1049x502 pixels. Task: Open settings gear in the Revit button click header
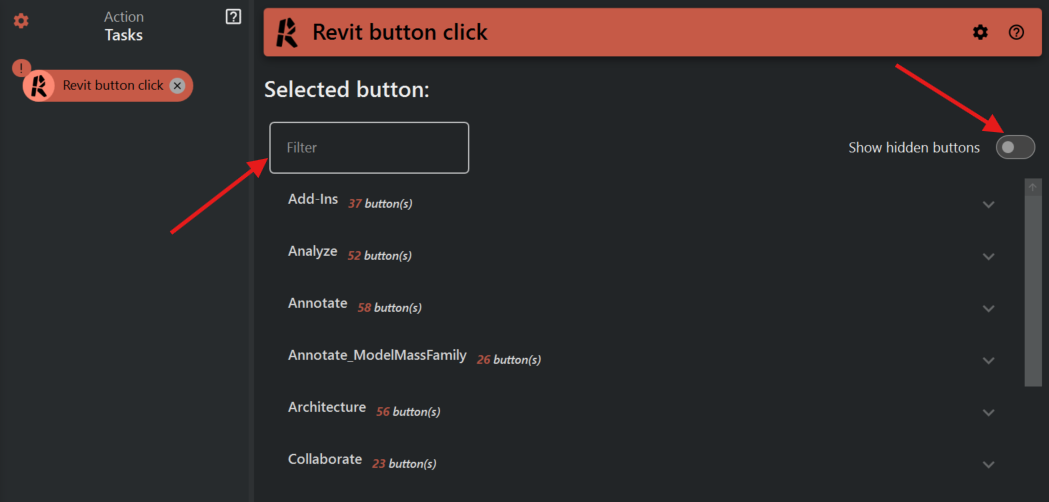pos(980,32)
